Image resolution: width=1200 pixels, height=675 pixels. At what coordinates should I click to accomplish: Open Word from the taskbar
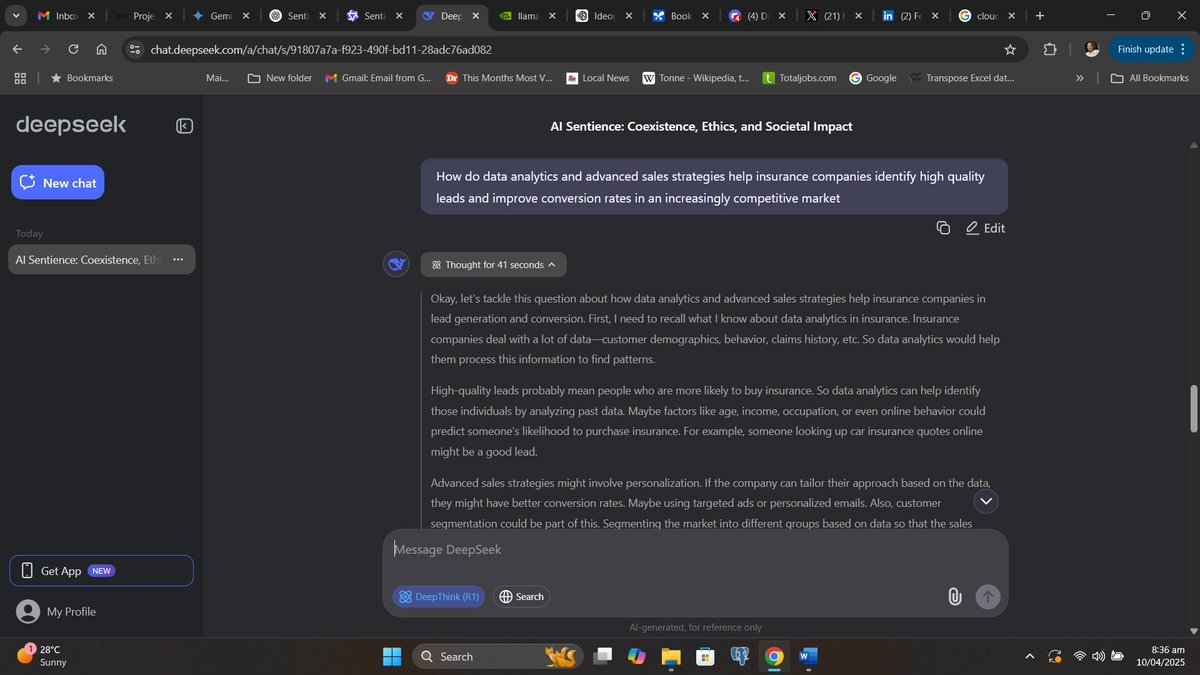point(808,656)
